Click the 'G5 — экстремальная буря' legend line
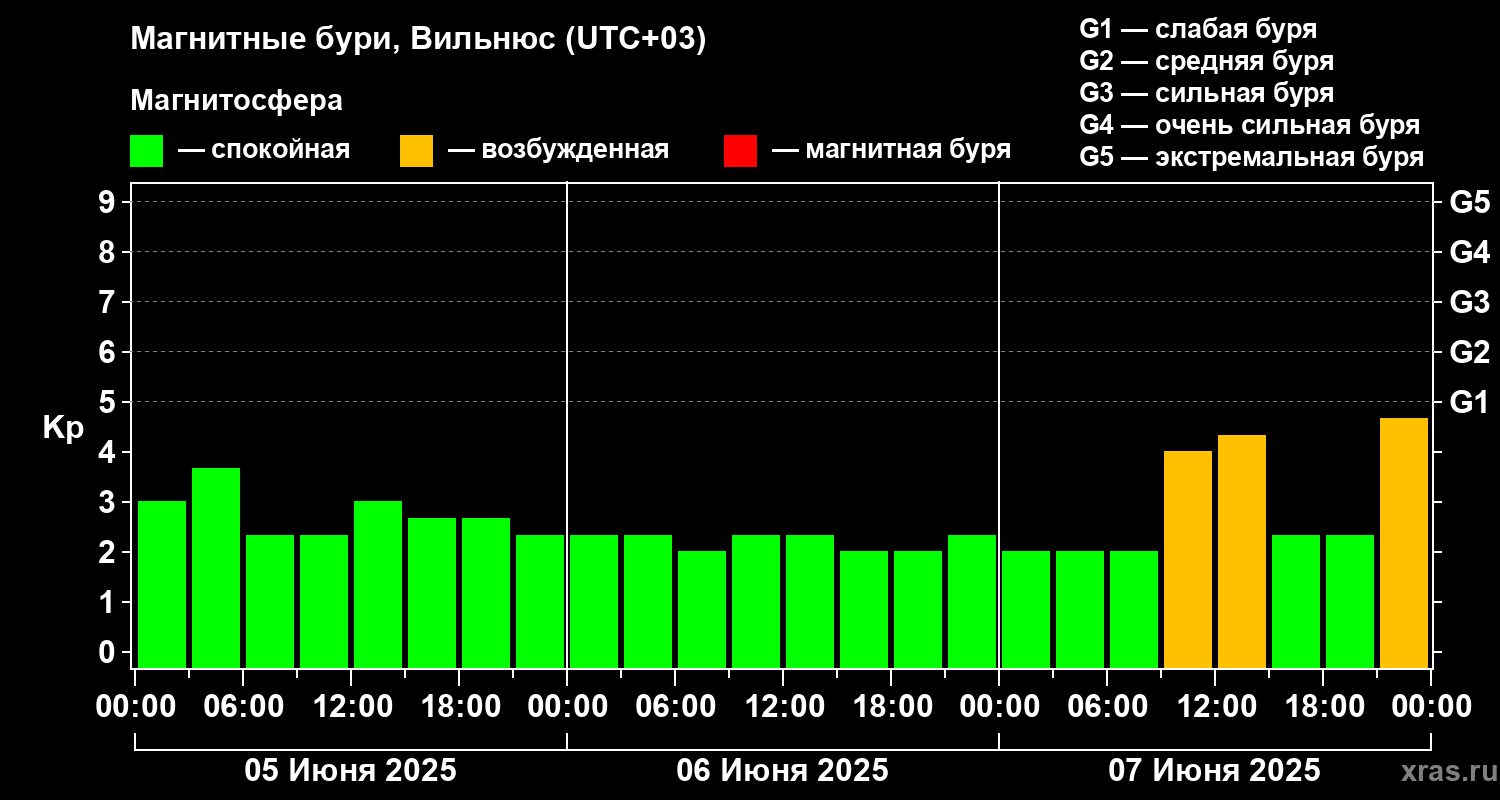The height and width of the screenshot is (800, 1500). 1252,157
